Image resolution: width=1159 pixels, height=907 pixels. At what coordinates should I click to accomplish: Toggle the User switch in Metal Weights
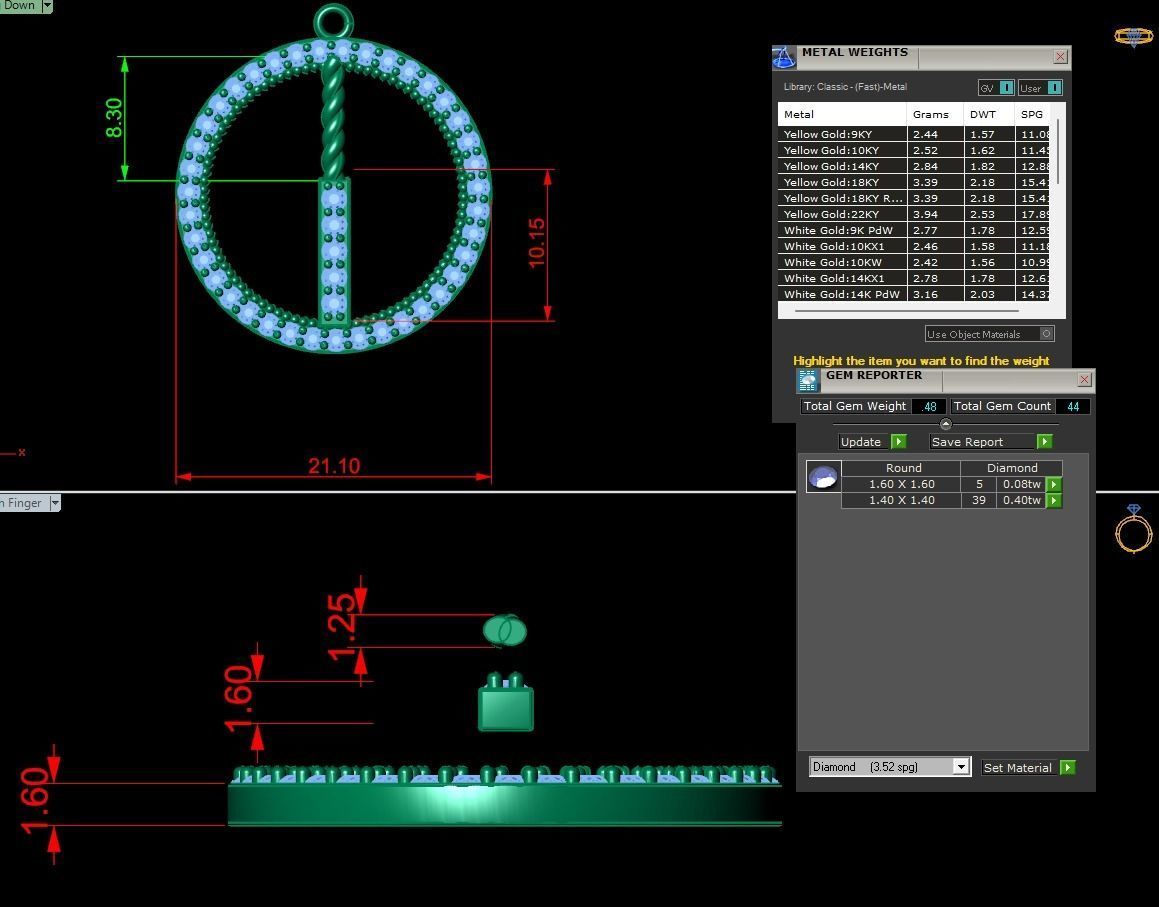tap(1054, 88)
